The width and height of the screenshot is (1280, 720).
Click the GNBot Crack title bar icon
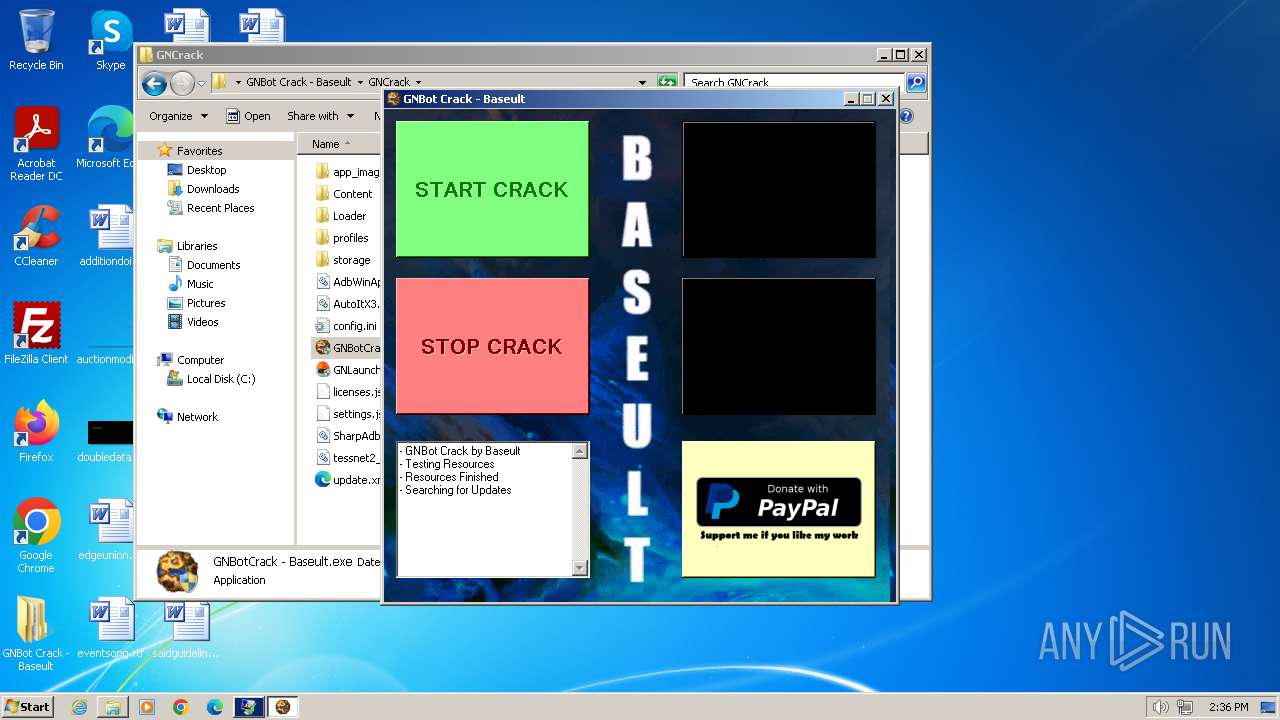click(394, 99)
